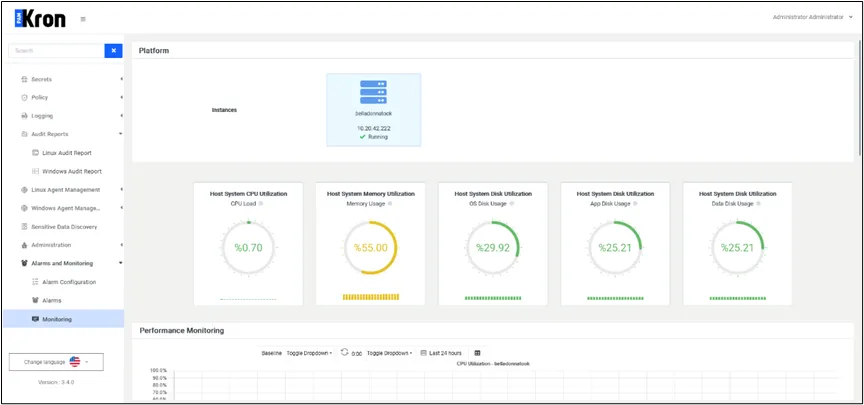The image size is (864, 405).
Task: Click the Secrets icon in the sidebar
Action: [24, 79]
